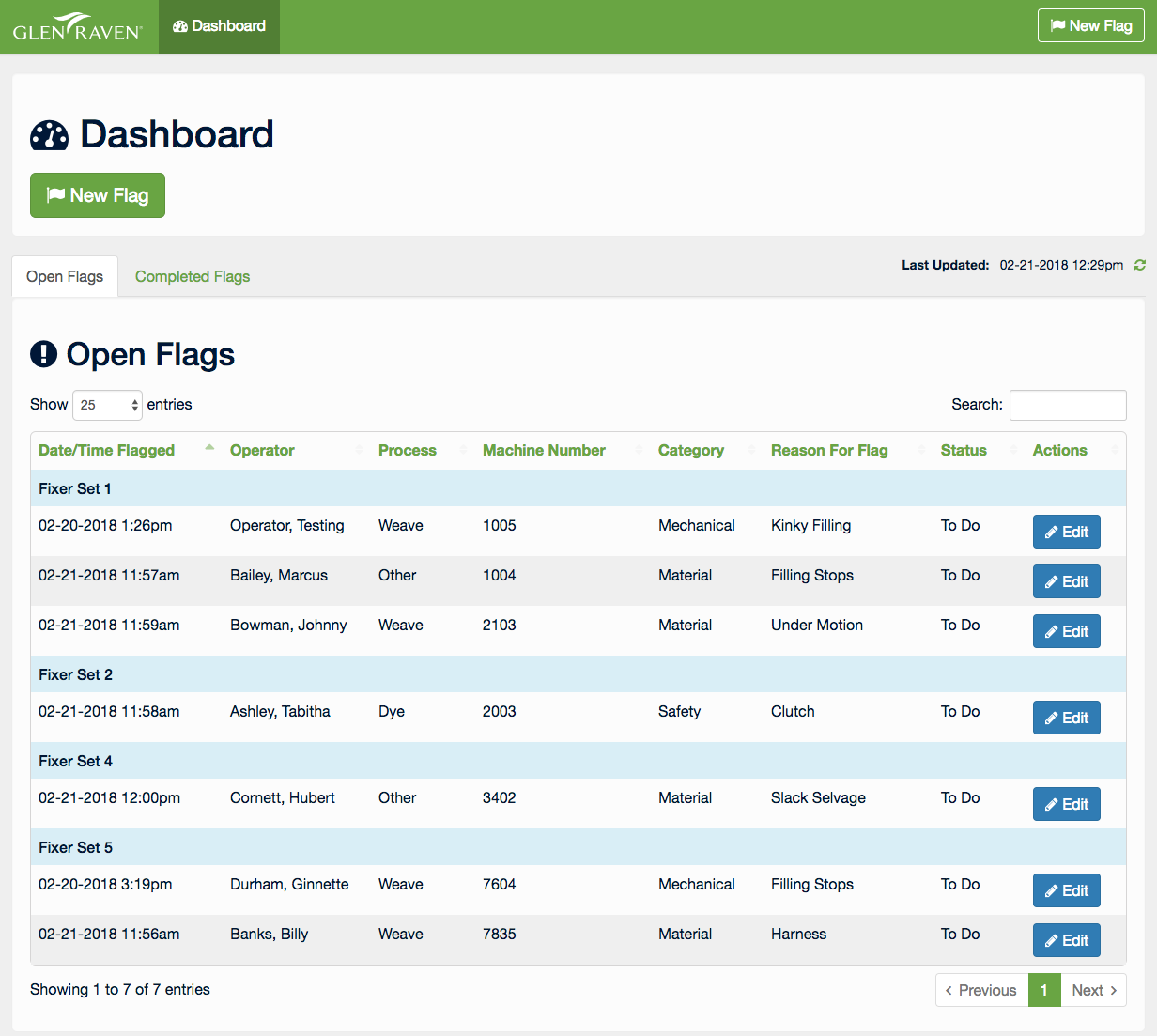
Task: Click machine number 7604
Action: pos(500,885)
